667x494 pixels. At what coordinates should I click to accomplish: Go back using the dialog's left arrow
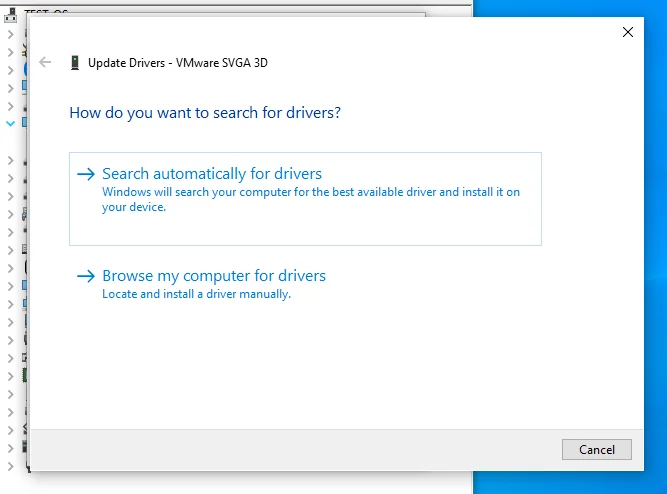click(45, 62)
